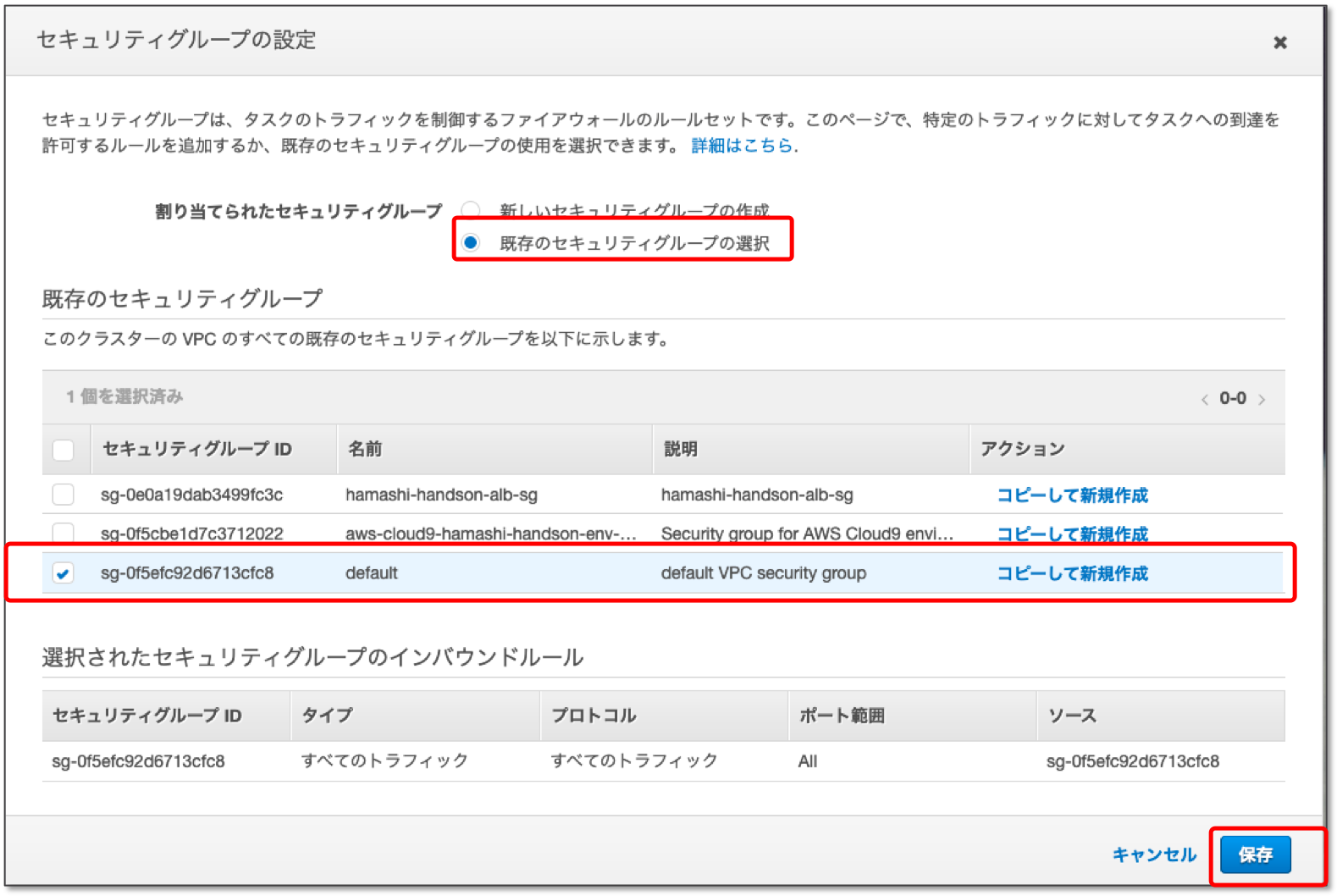Click the 1 個を選択済み status text
Screen dimensions: 1337x896
(124, 396)
